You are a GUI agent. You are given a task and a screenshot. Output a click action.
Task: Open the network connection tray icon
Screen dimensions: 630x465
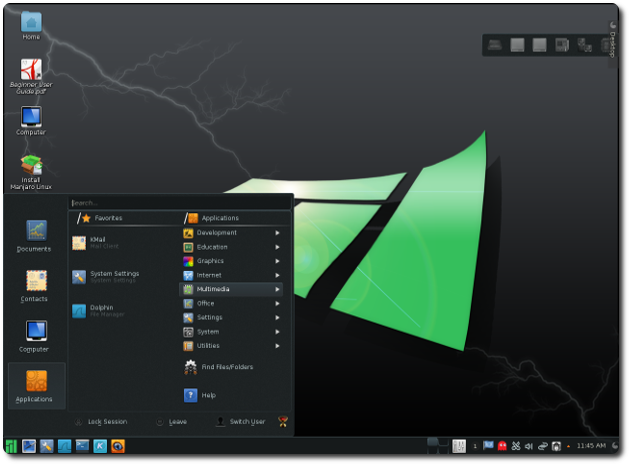(543, 446)
